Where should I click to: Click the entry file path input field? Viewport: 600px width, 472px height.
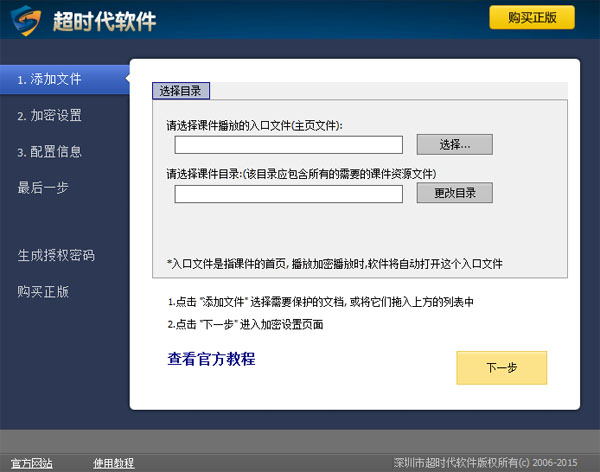289,145
